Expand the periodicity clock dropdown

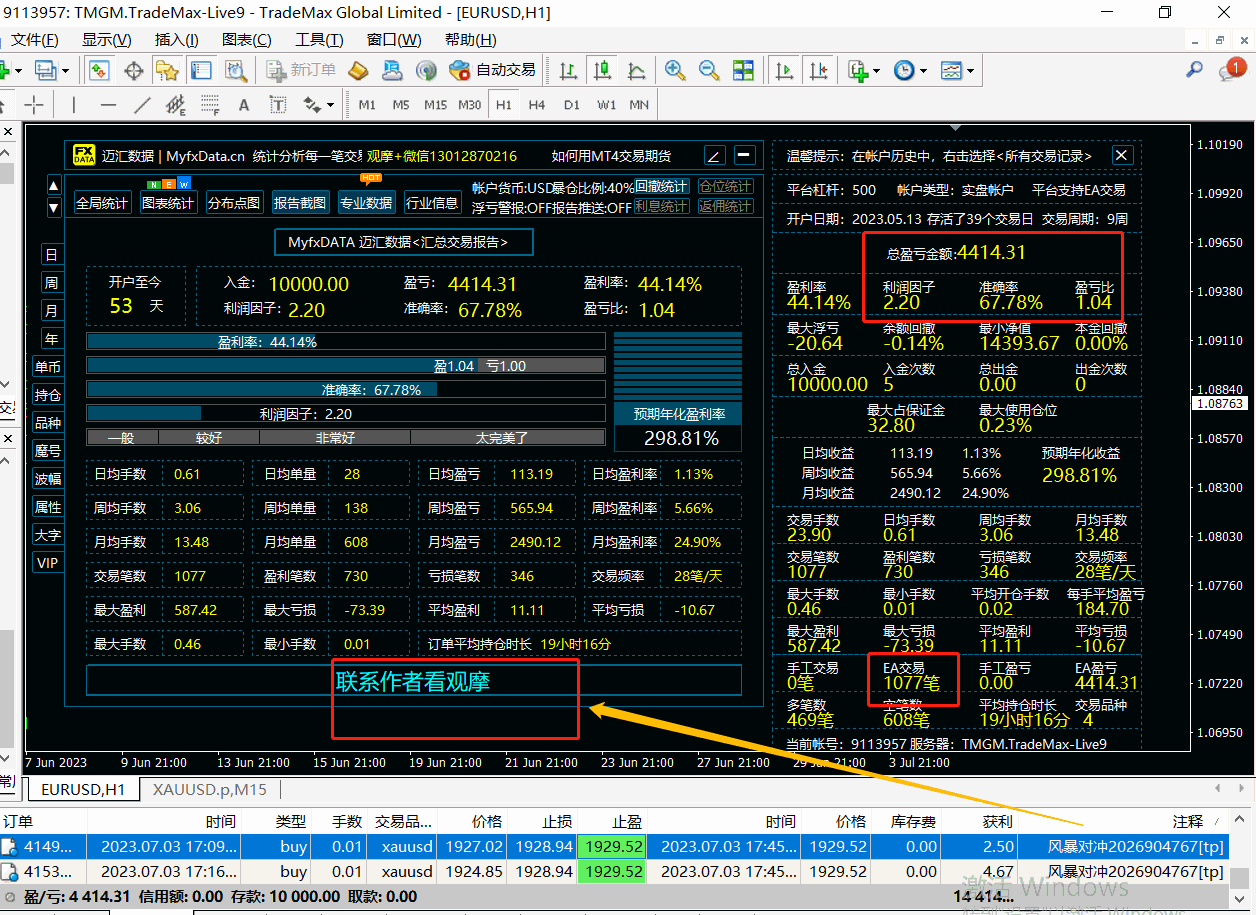923,71
